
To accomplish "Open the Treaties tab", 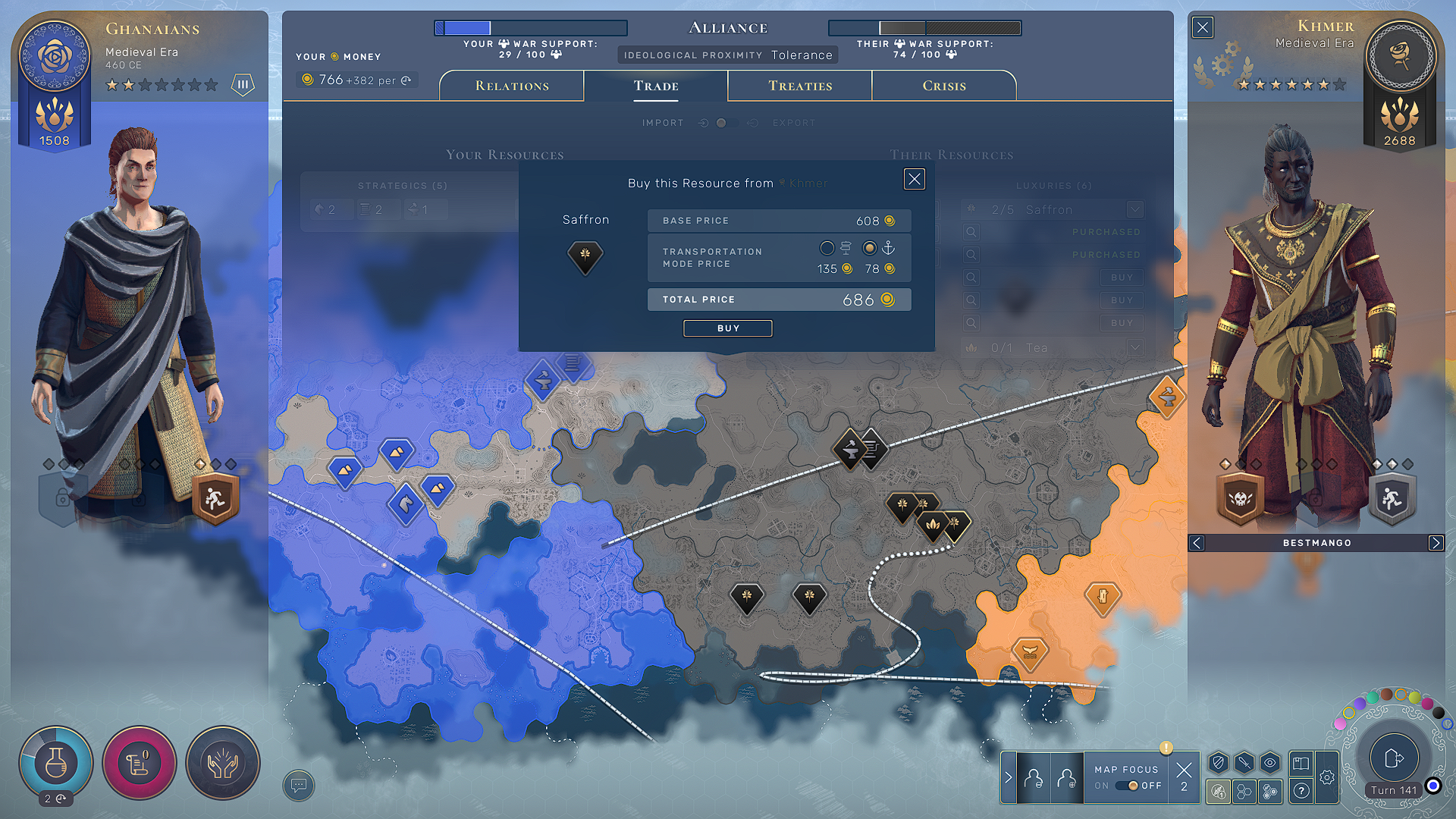I will coord(800,86).
